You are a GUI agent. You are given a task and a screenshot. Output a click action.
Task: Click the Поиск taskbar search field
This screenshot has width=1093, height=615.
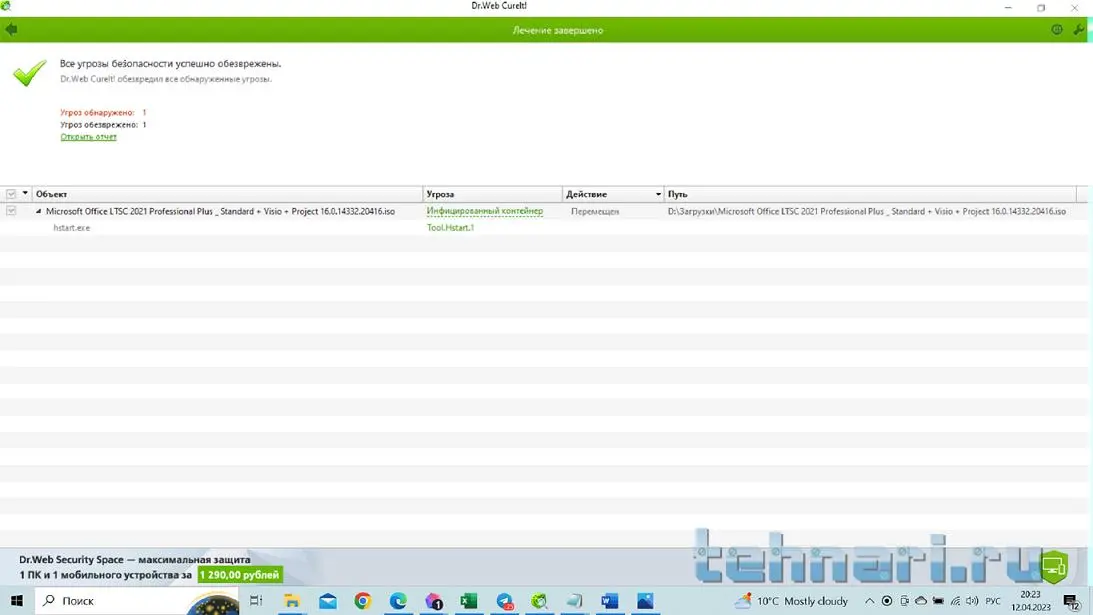point(137,600)
